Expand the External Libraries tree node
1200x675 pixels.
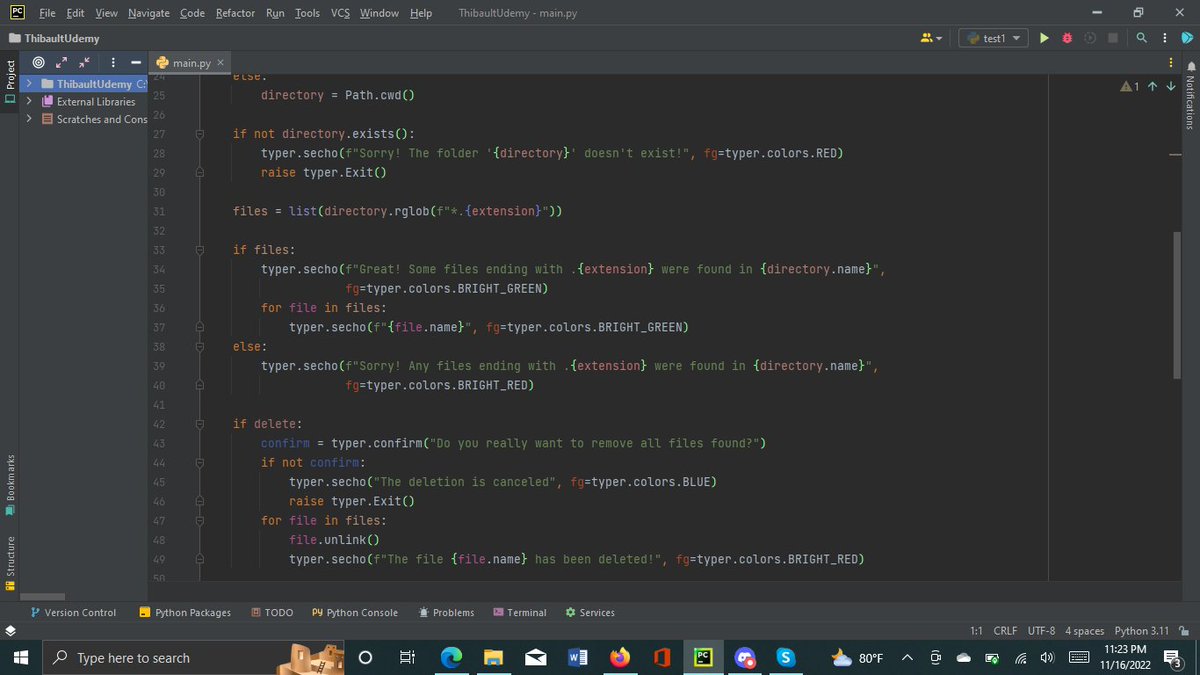29,101
